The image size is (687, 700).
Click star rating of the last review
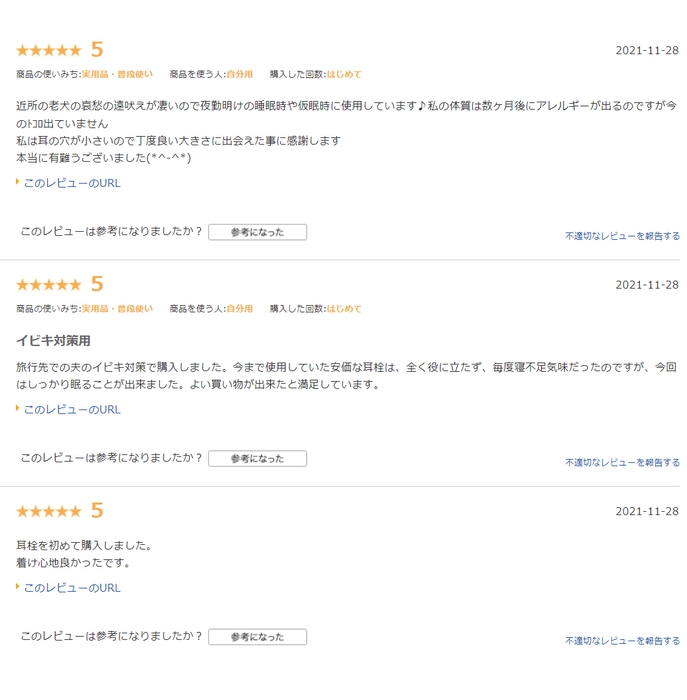pos(49,511)
